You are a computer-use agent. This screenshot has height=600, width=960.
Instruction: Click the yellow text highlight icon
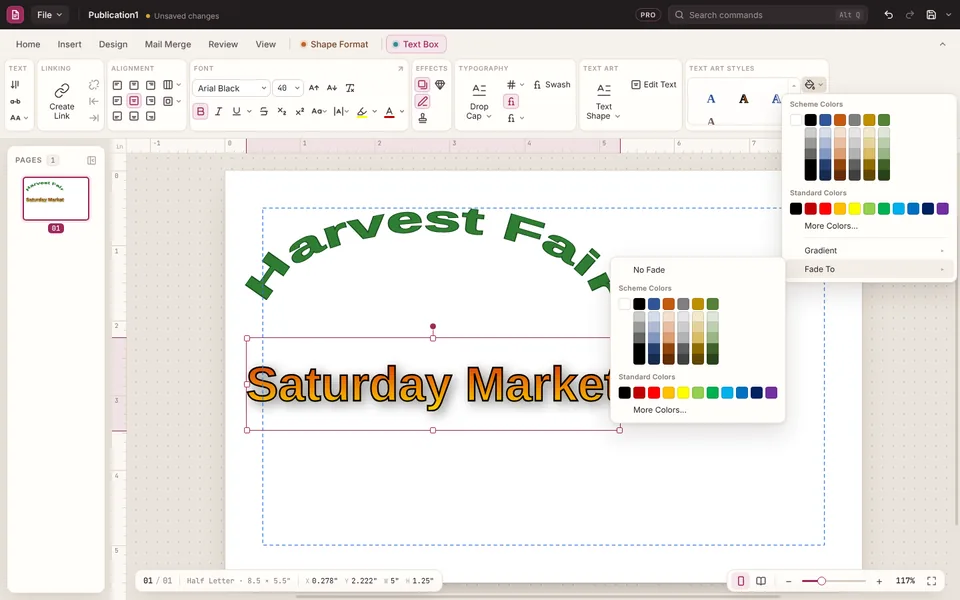point(362,112)
